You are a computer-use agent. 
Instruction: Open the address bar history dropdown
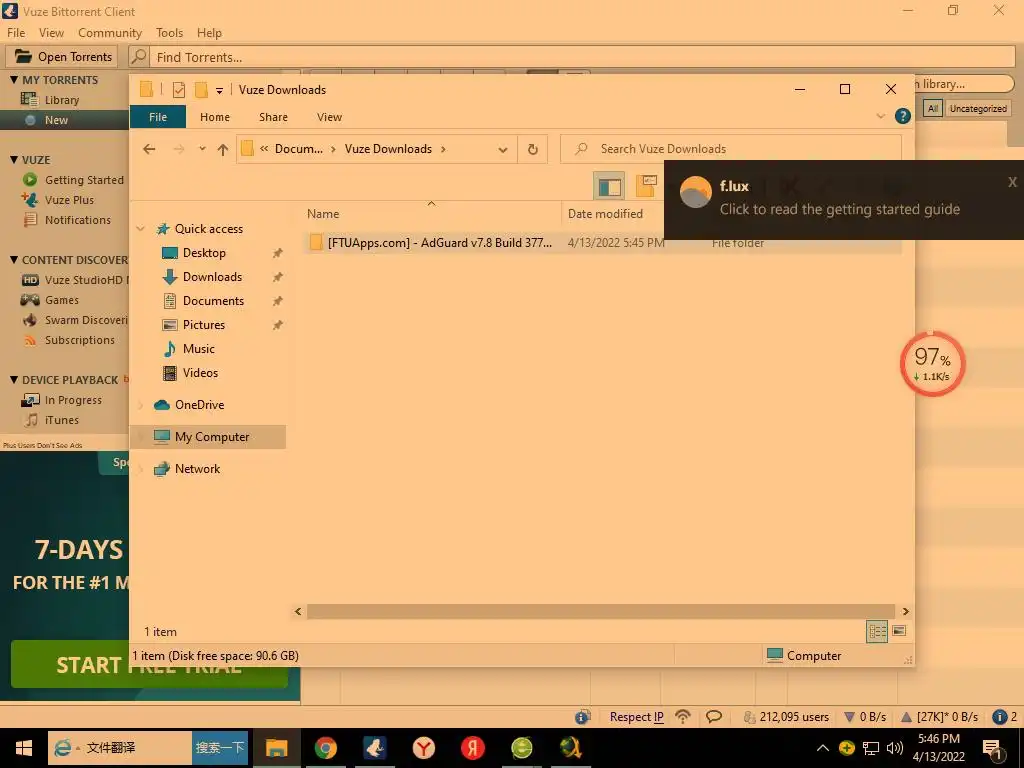tap(503, 150)
